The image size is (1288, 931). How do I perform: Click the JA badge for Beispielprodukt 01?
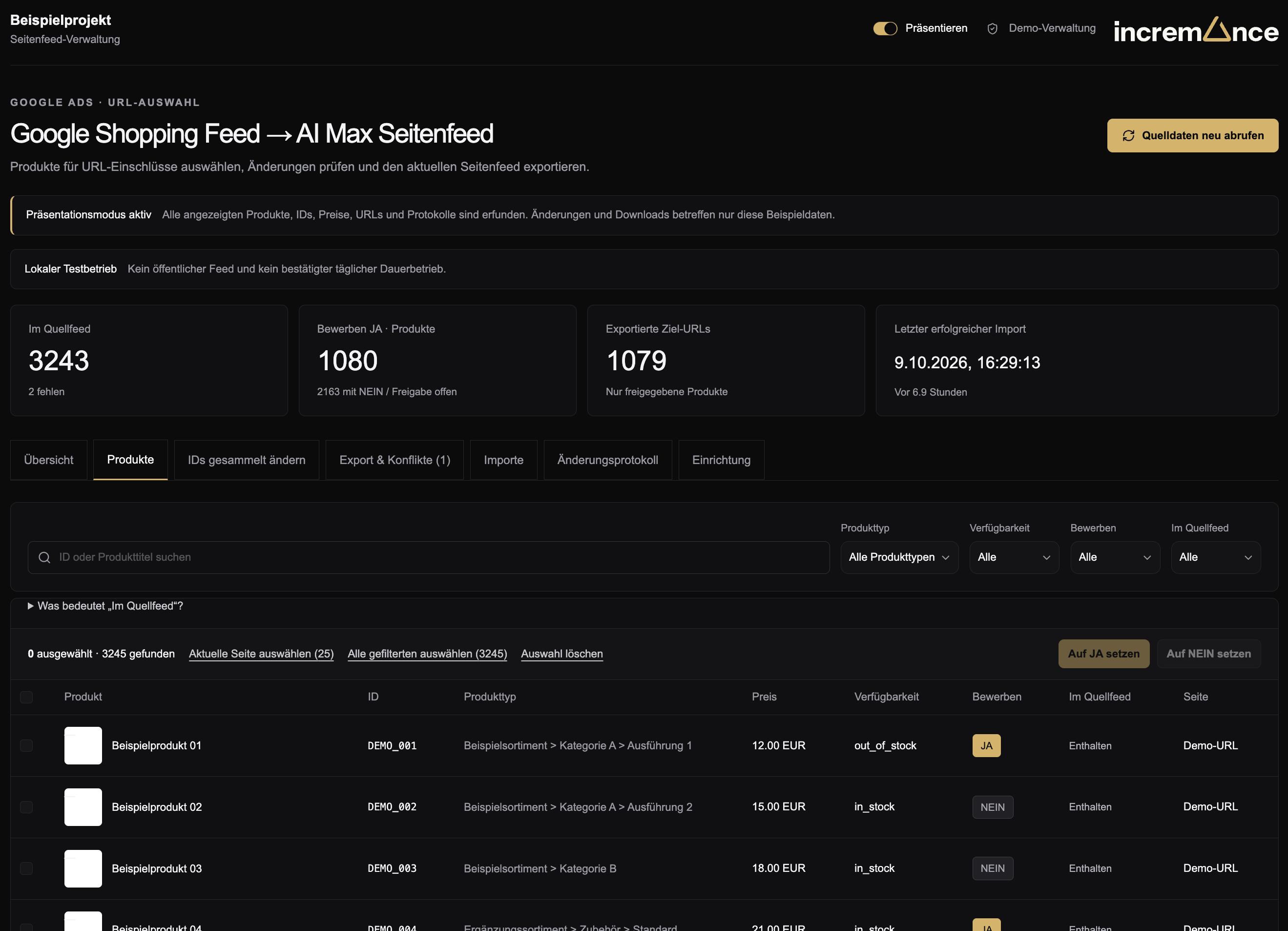[x=986, y=746]
